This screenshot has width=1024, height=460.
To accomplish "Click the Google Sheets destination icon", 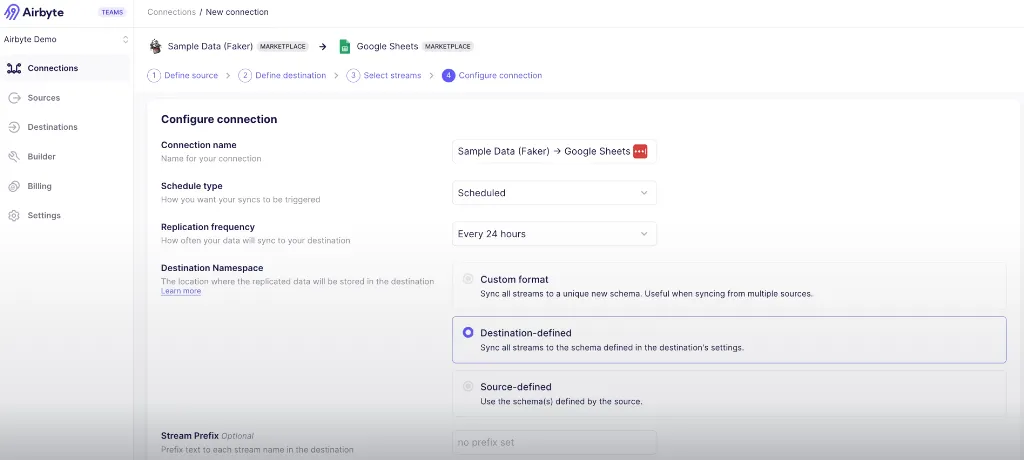I will 345,46.
